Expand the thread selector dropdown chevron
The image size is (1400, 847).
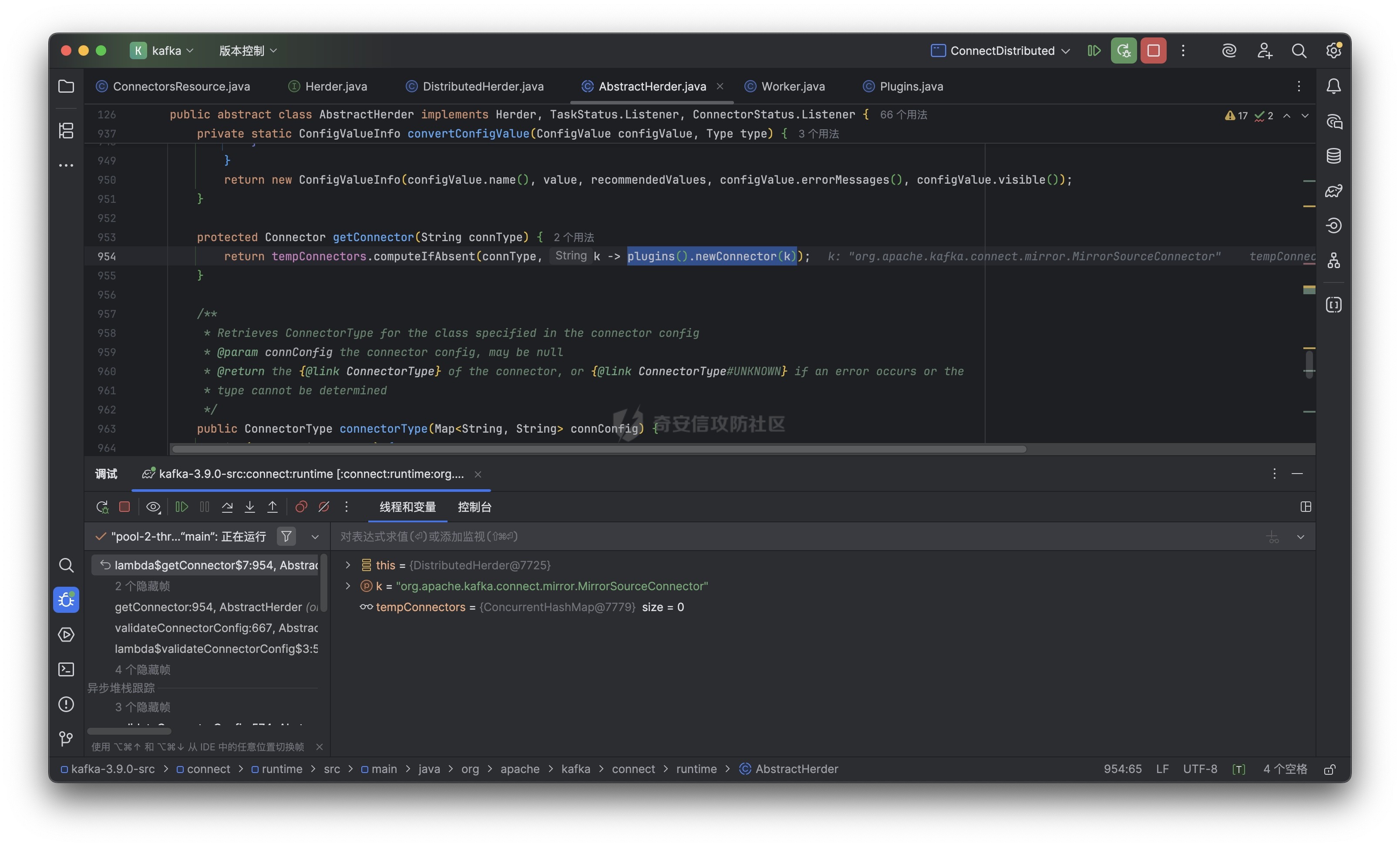315,537
